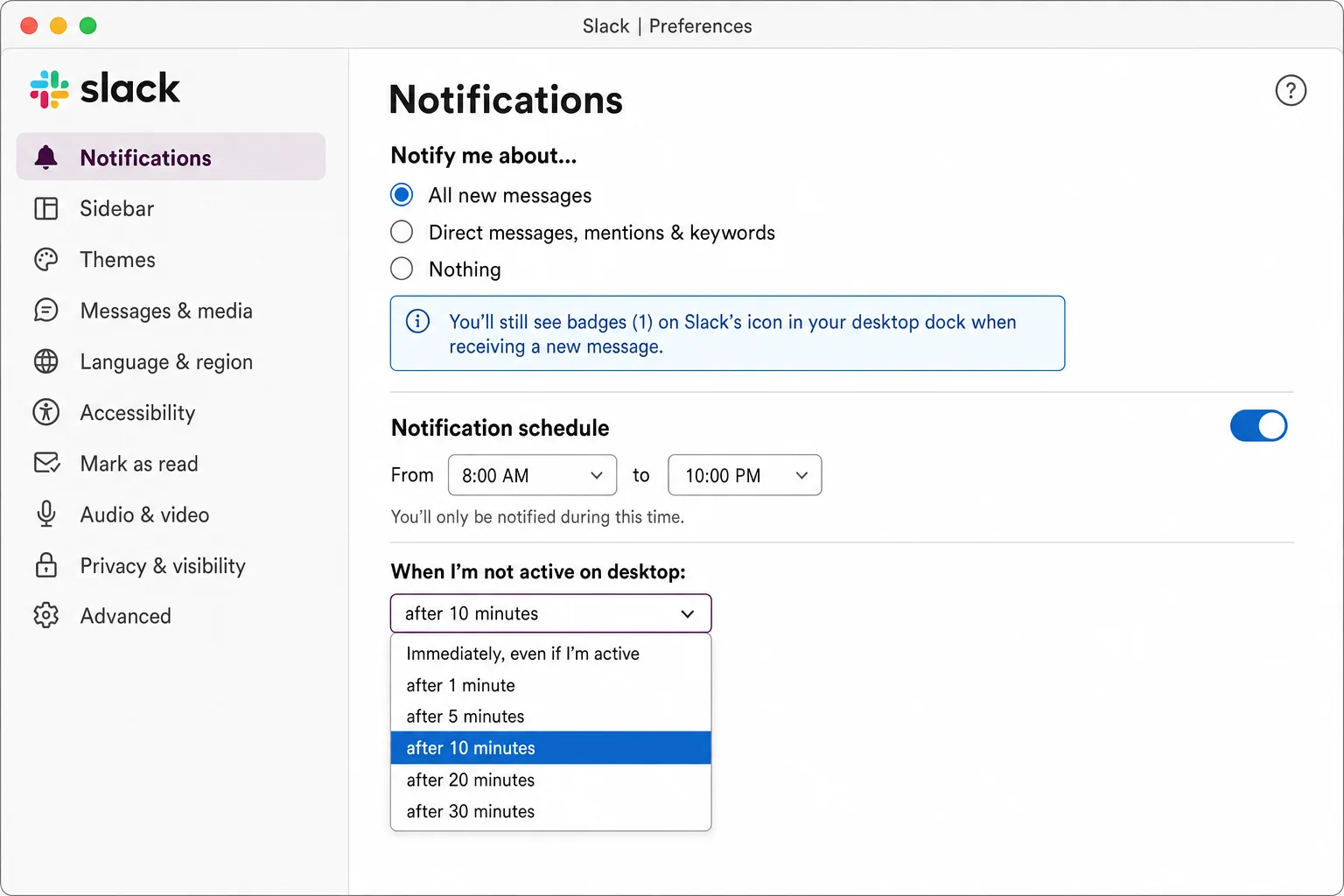Choose Direct messages, mentions & keywords option

point(402,232)
